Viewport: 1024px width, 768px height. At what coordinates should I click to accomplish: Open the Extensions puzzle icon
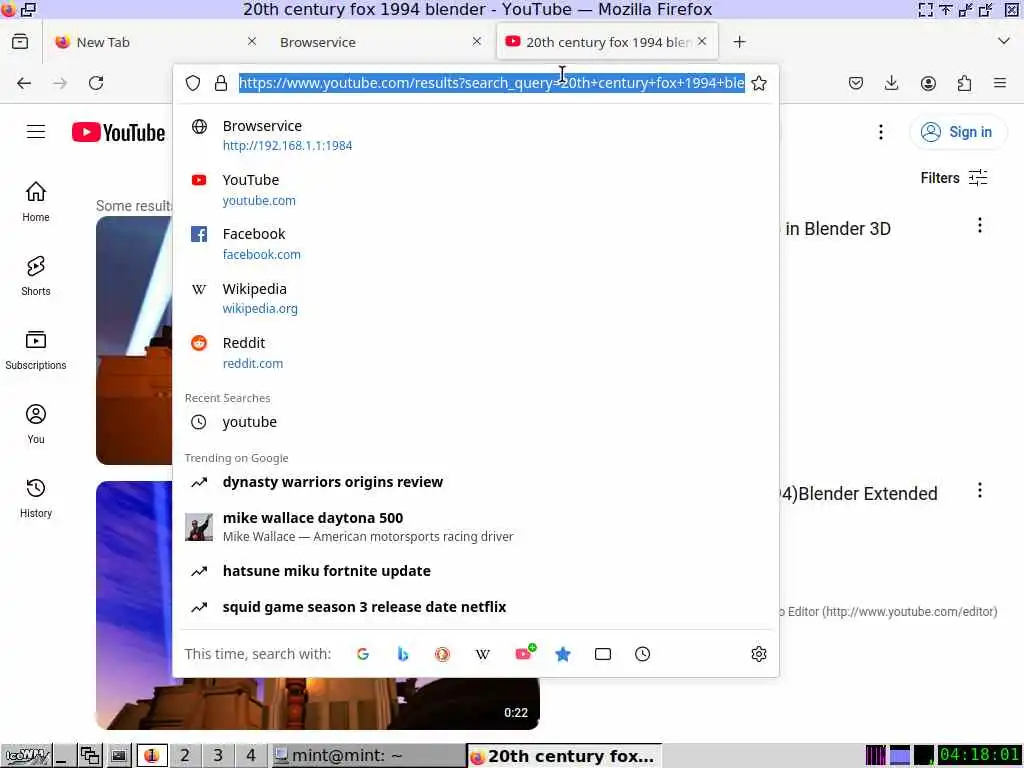tap(964, 83)
